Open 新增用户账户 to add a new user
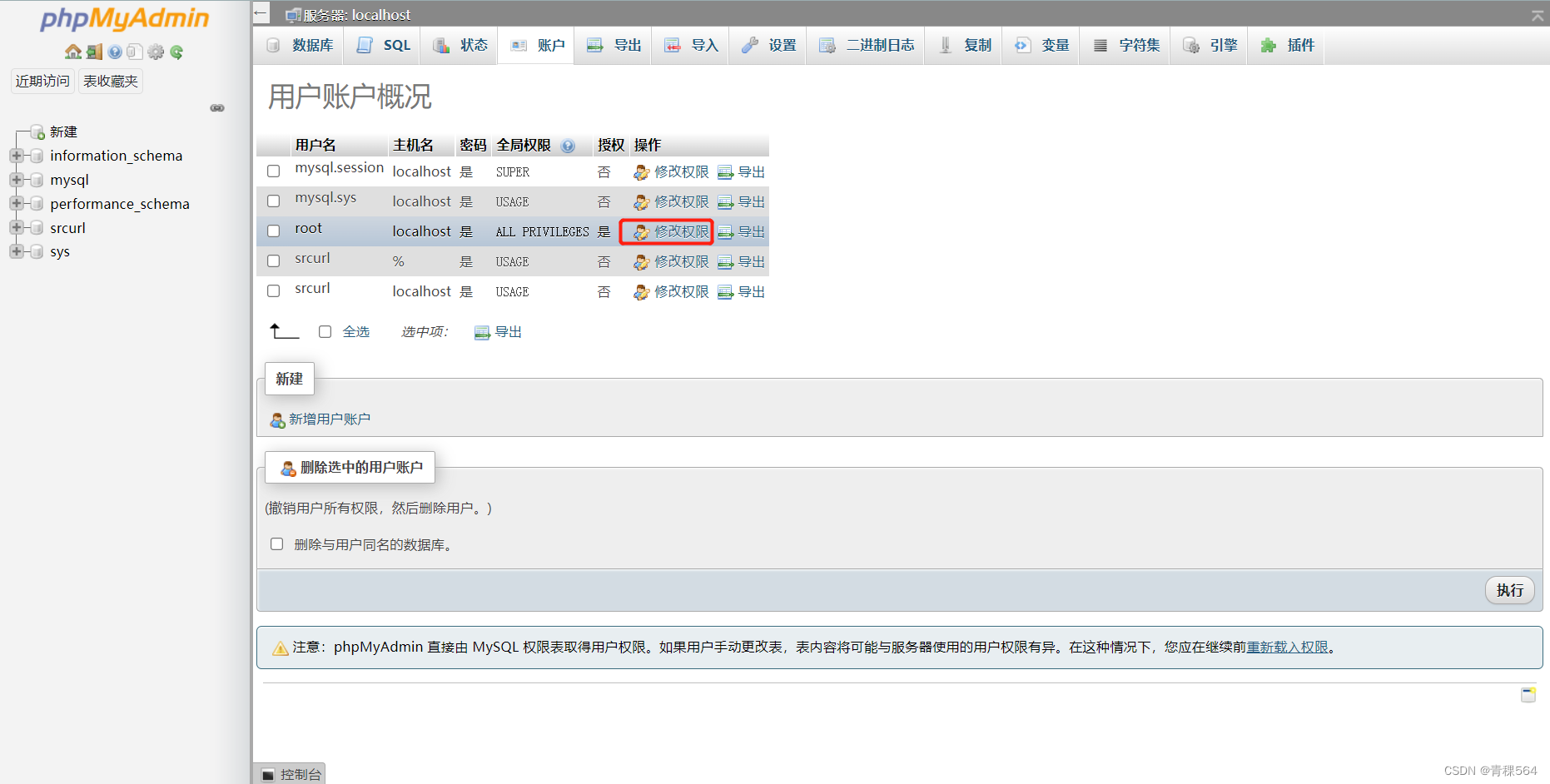The height and width of the screenshot is (784, 1550). (x=329, y=419)
